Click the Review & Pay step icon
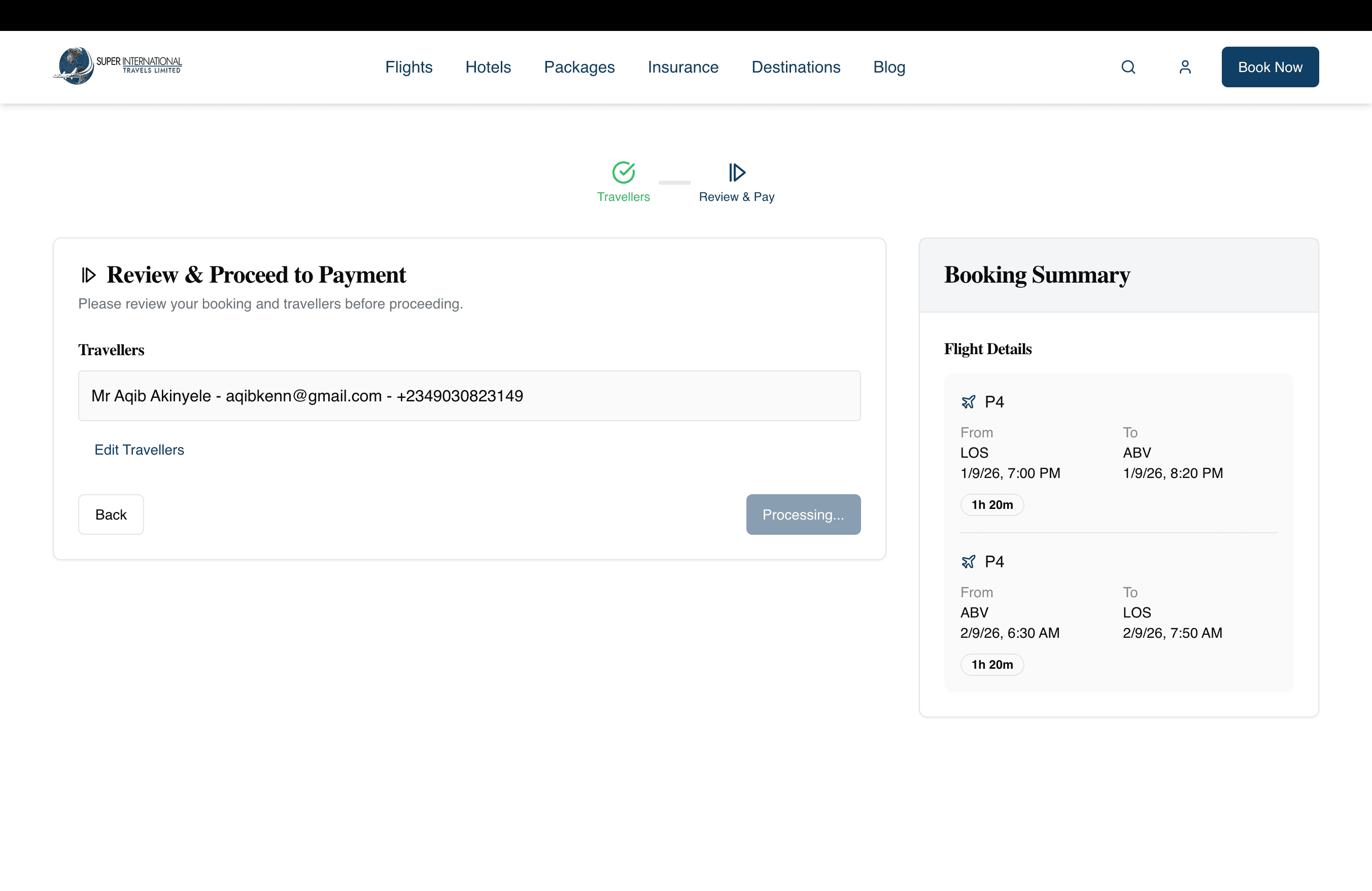This screenshot has width=1372, height=891. click(736, 173)
